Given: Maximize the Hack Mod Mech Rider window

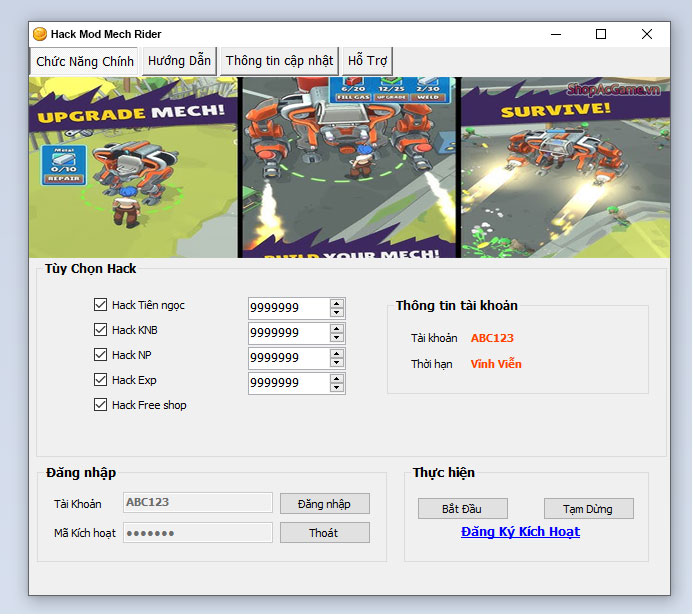Looking at the screenshot, I should pyautogui.click(x=601, y=34).
